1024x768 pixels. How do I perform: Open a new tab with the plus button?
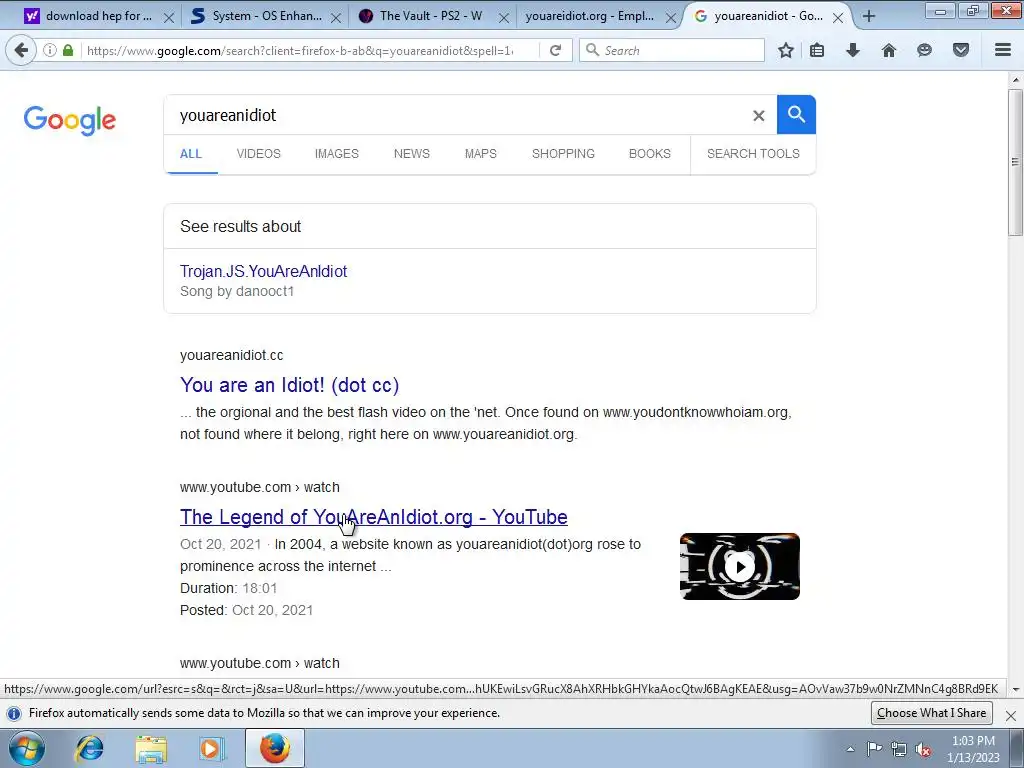click(869, 16)
